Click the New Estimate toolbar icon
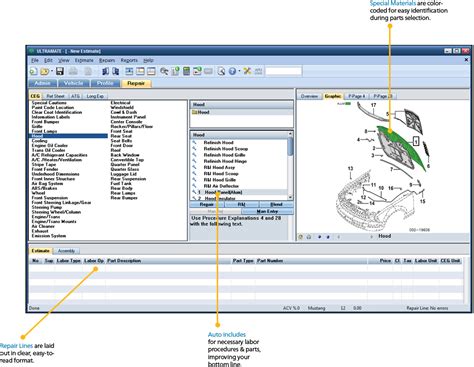The height and width of the screenshot is (367, 474). pos(33,71)
